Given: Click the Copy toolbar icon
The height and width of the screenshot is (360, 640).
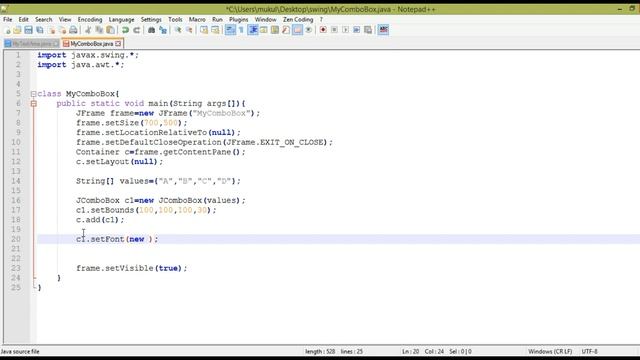Looking at the screenshot, I should pyautogui.click(x=99, y=30).
